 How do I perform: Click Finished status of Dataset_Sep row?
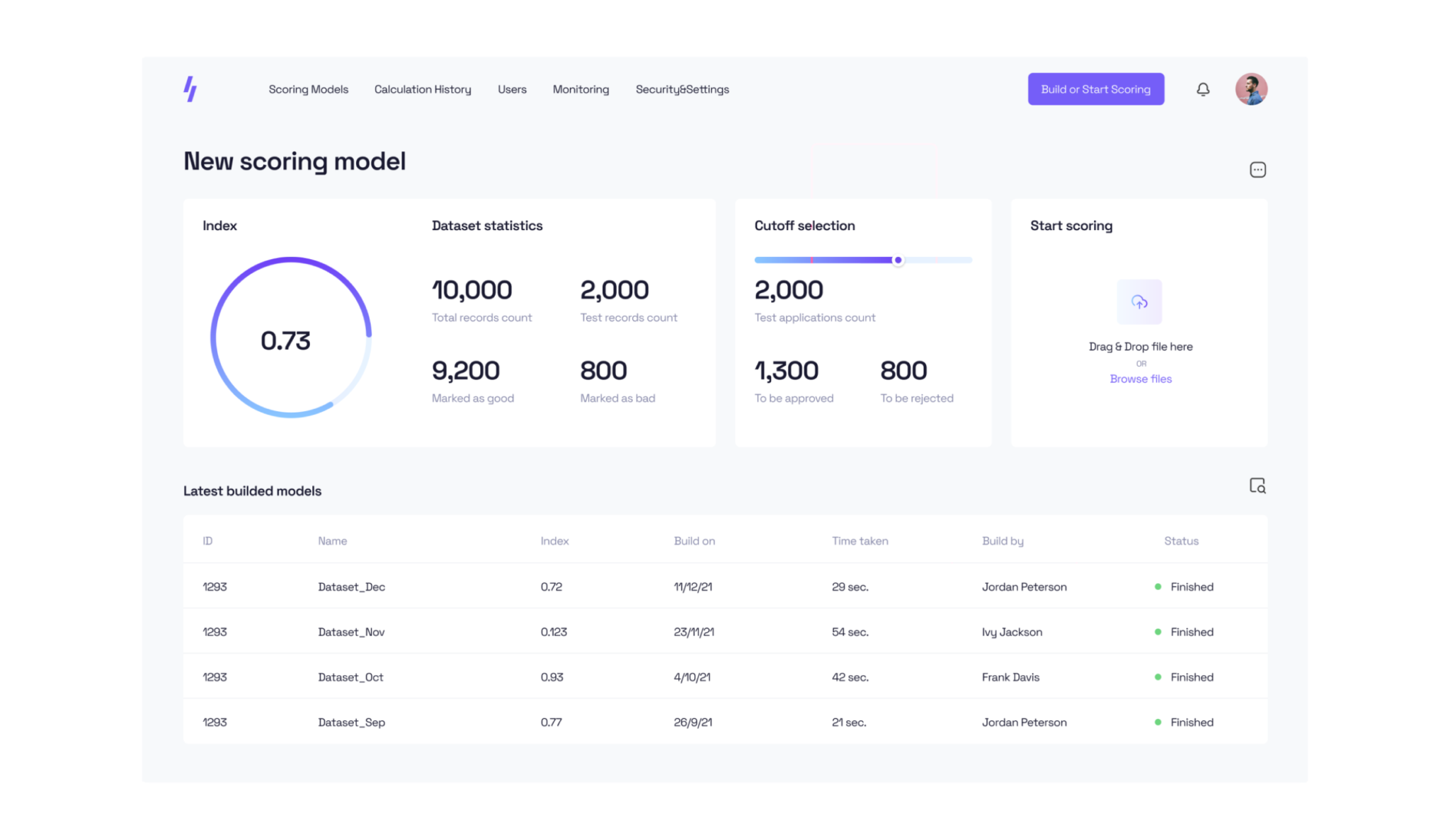pos(1184,723)
